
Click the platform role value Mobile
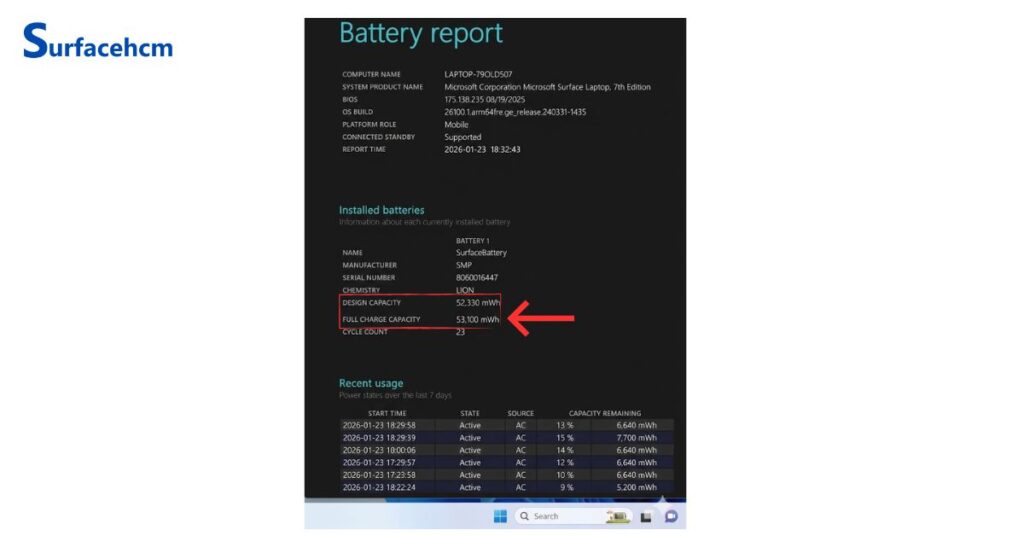[456, 124]
